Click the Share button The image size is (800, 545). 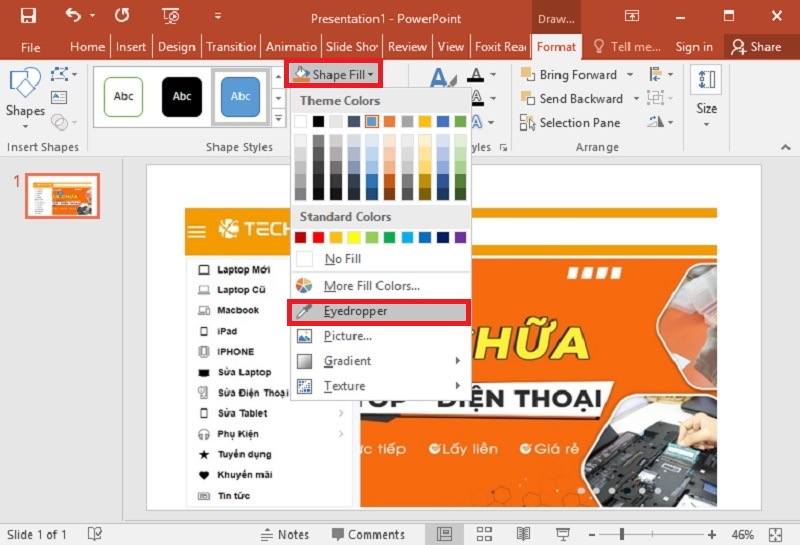756,47
